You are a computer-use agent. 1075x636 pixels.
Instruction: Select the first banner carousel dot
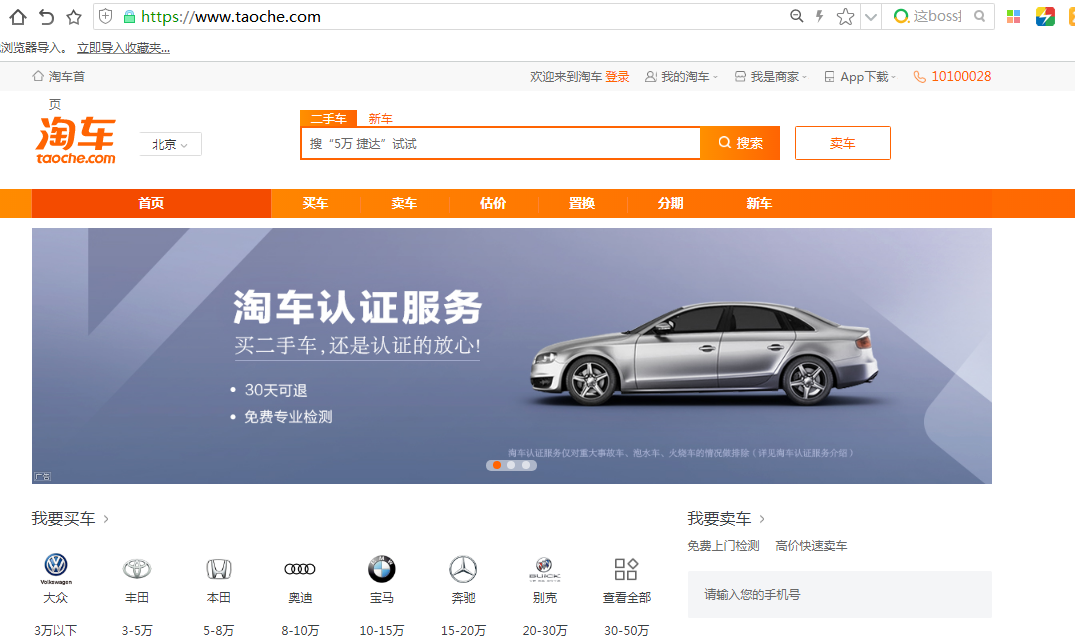[x=497, y=465]
